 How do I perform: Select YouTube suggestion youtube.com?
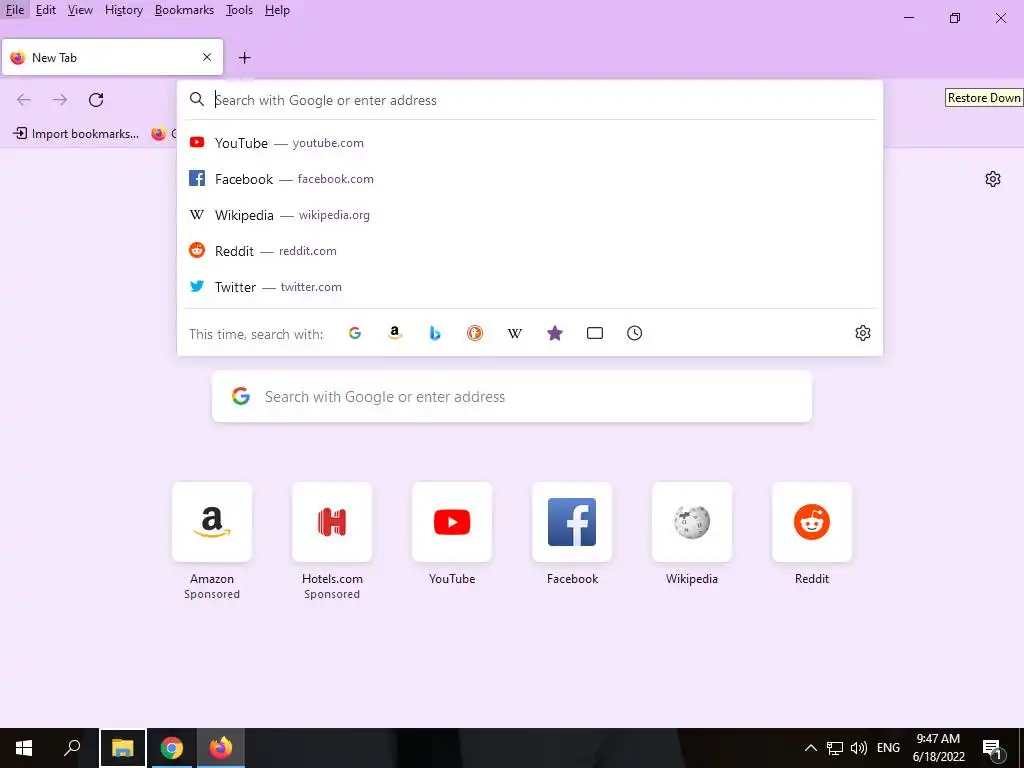click(530, 143)
